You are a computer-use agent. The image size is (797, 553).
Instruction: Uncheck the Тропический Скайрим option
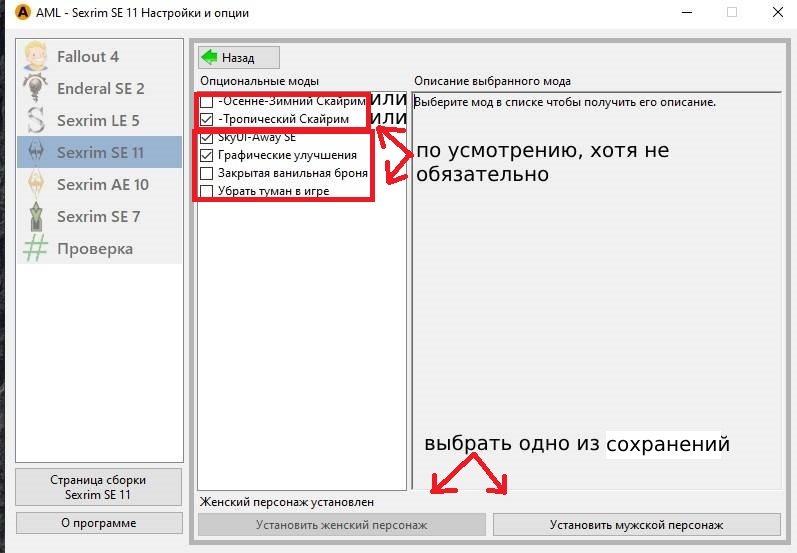[x=206, y=119]
